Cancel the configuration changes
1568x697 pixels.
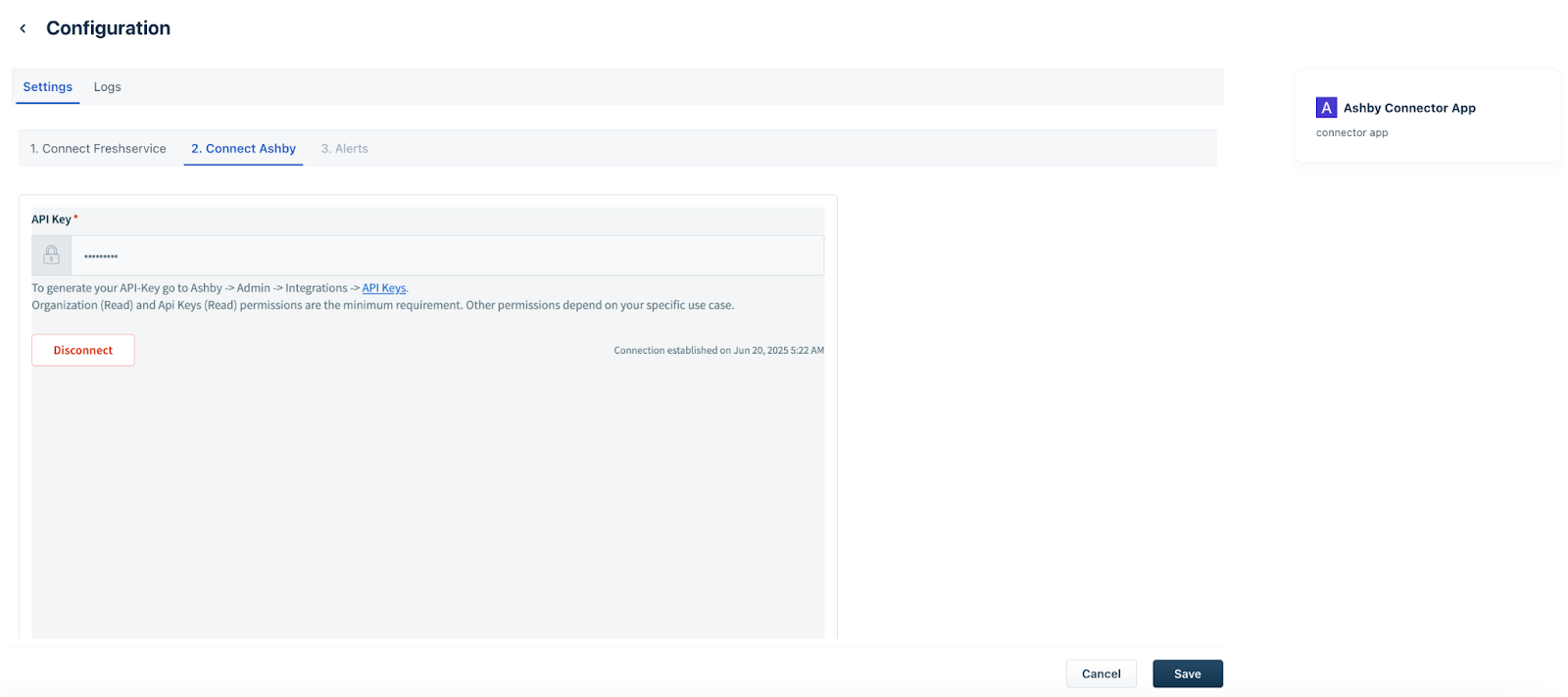click(1102, 673)
